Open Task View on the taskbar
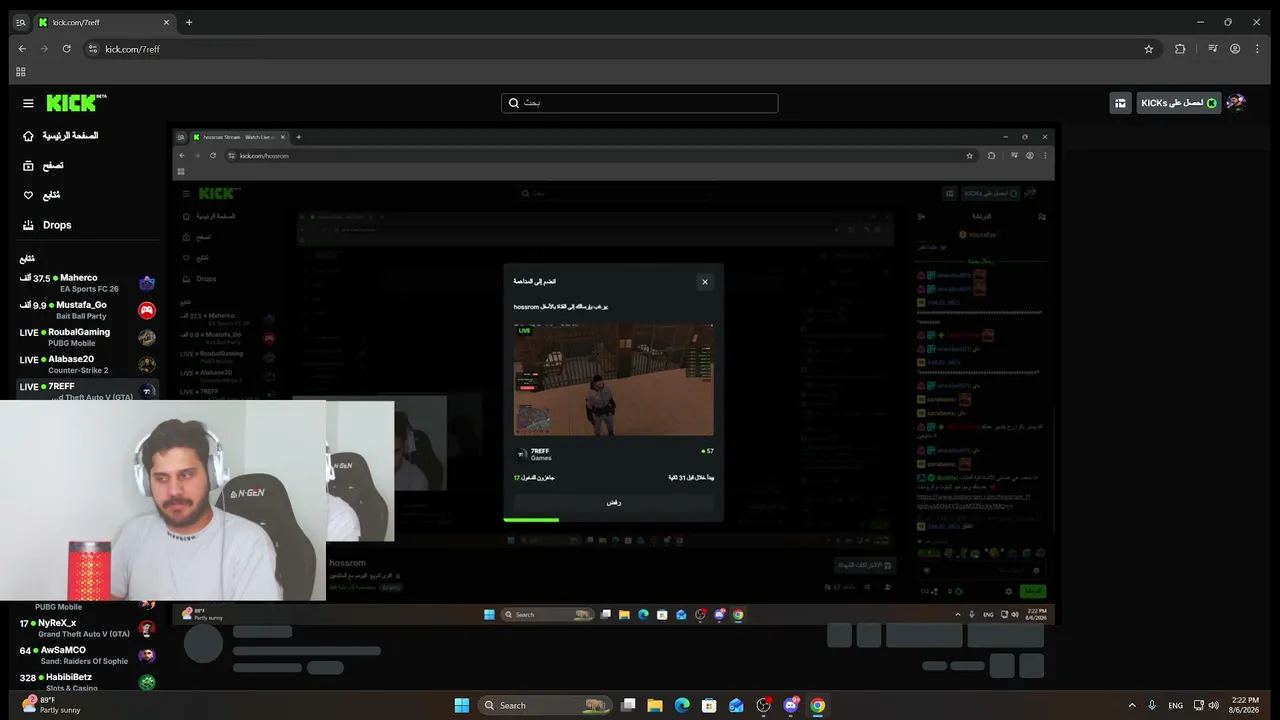 tap(628, 705)
